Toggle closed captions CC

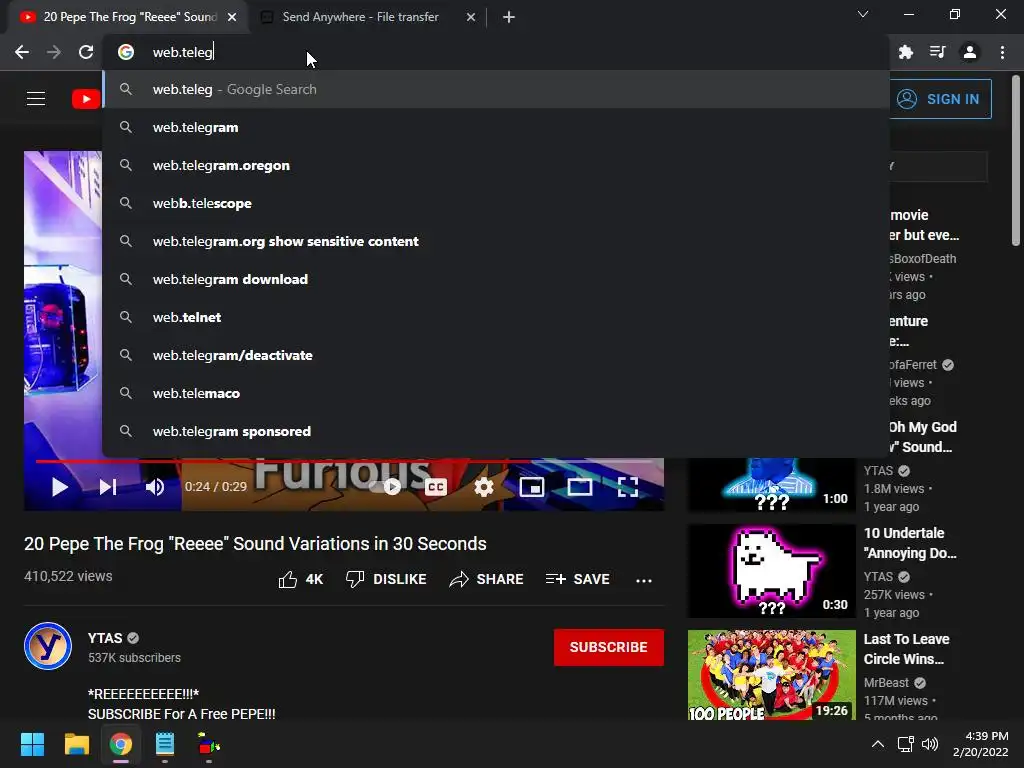tap(436, 487)
